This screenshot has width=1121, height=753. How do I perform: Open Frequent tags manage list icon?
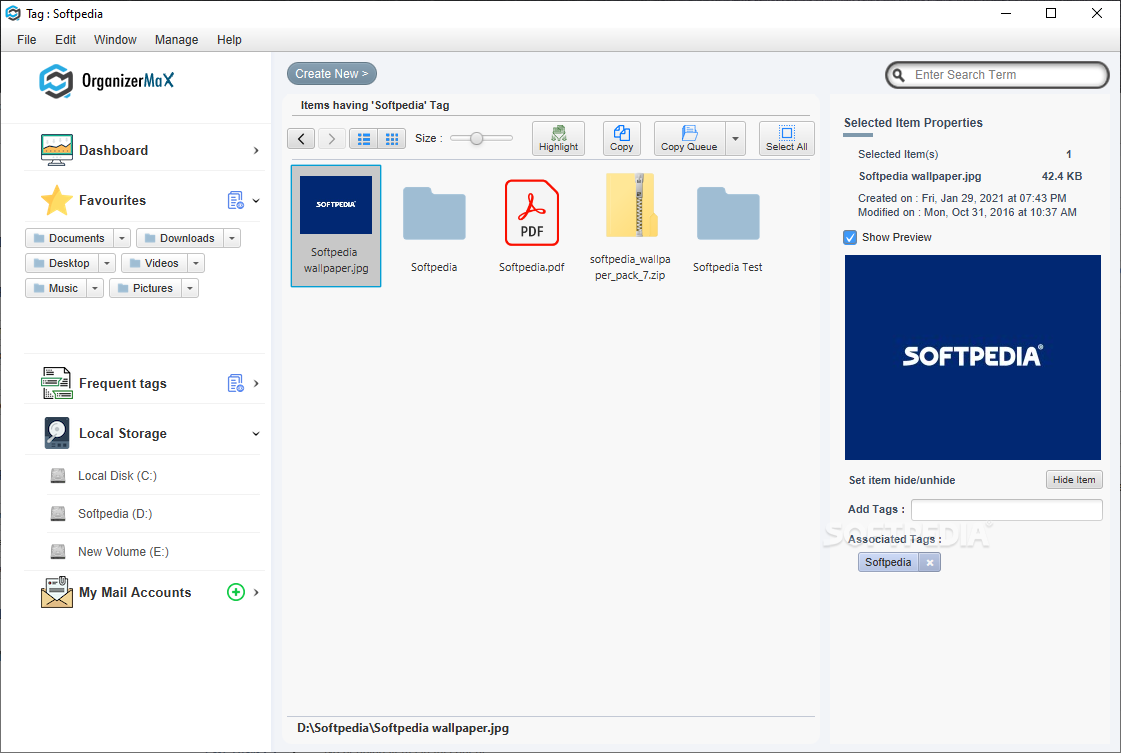point(235,383)
